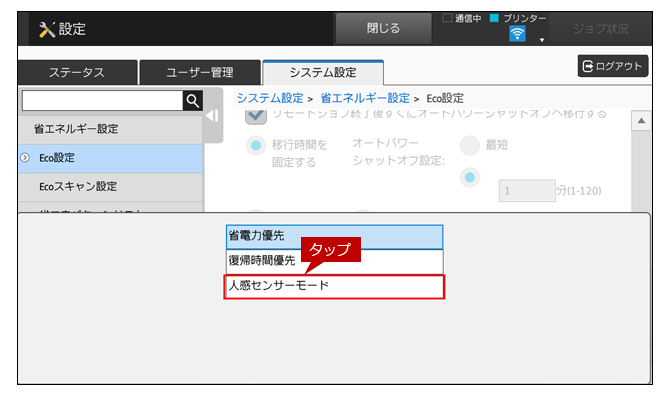Screen dimensions: 670x396
Task: Focus the sidebar search field
Action: tap(103, 101)
